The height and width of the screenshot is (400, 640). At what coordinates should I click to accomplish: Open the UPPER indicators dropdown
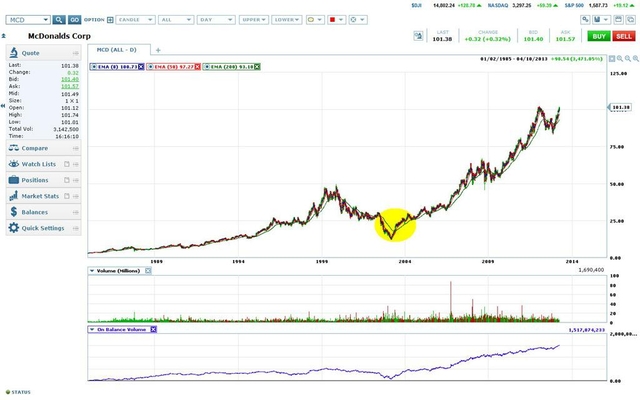coord(253,20)
